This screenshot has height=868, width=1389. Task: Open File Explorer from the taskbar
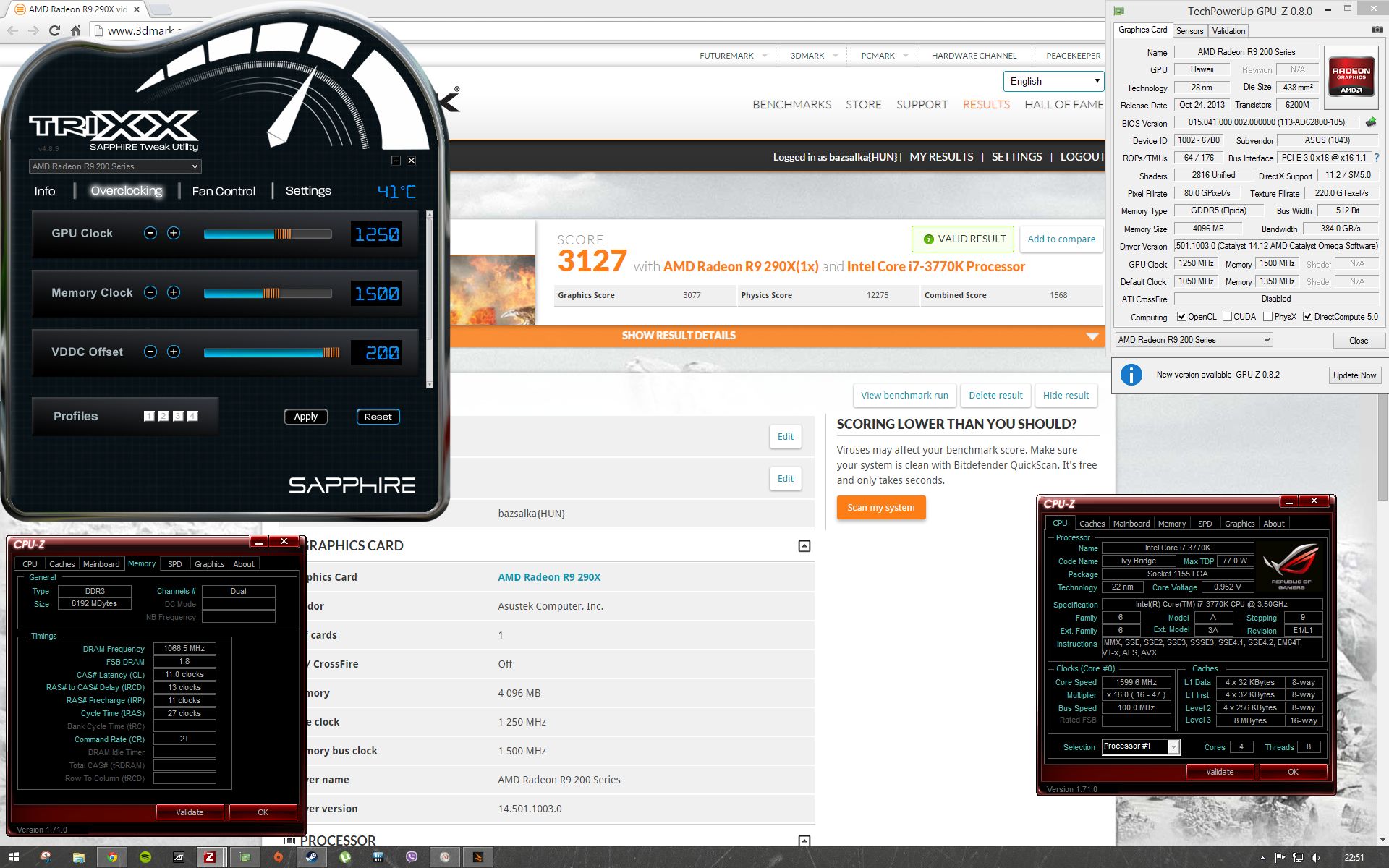79,857
